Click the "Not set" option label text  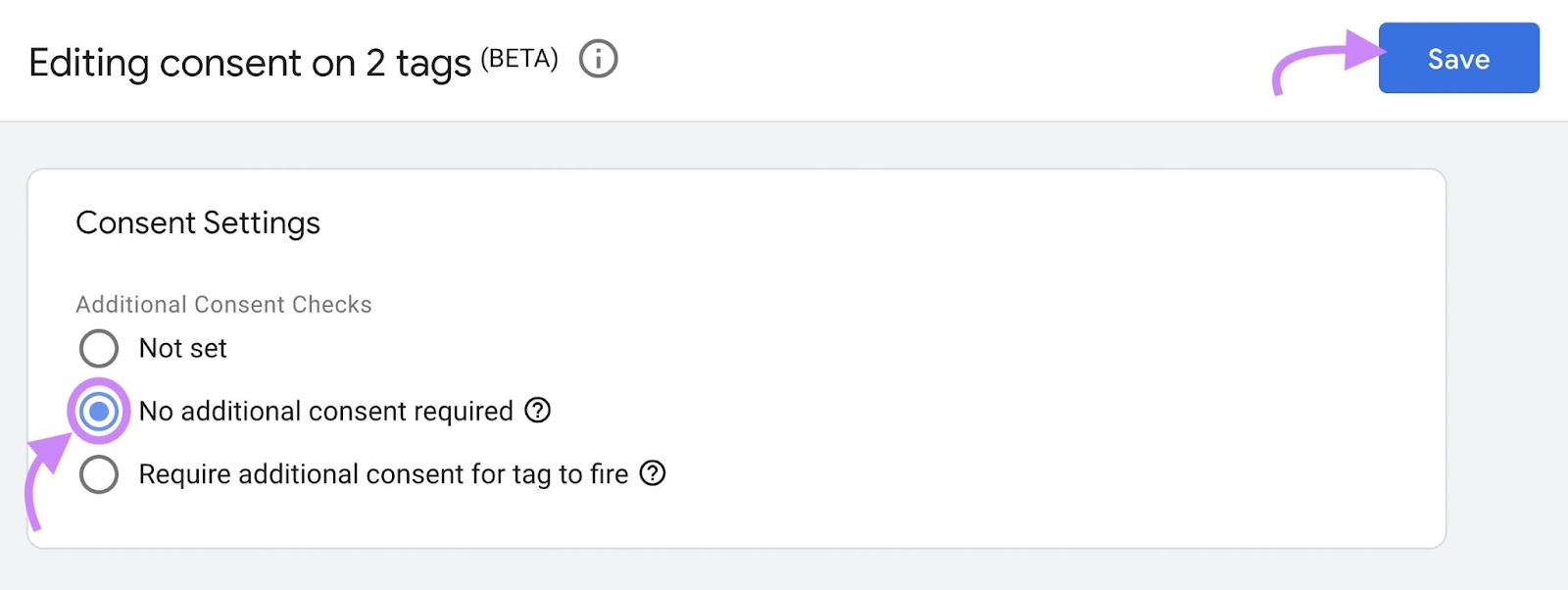point(182,348)
